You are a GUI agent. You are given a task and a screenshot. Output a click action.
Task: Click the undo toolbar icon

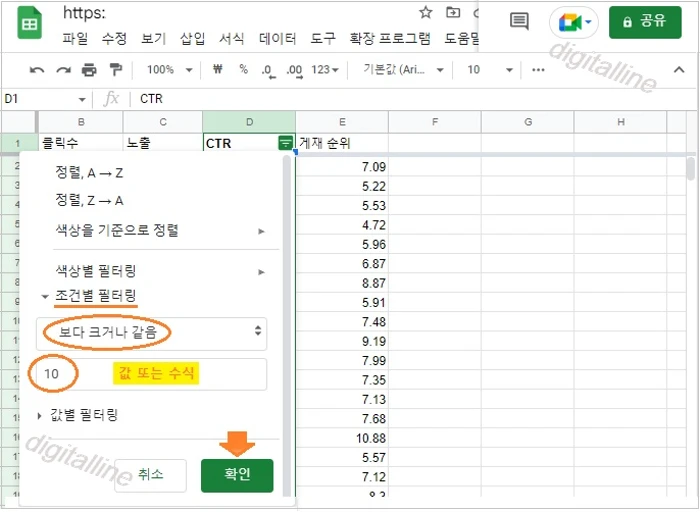[37, 70]
